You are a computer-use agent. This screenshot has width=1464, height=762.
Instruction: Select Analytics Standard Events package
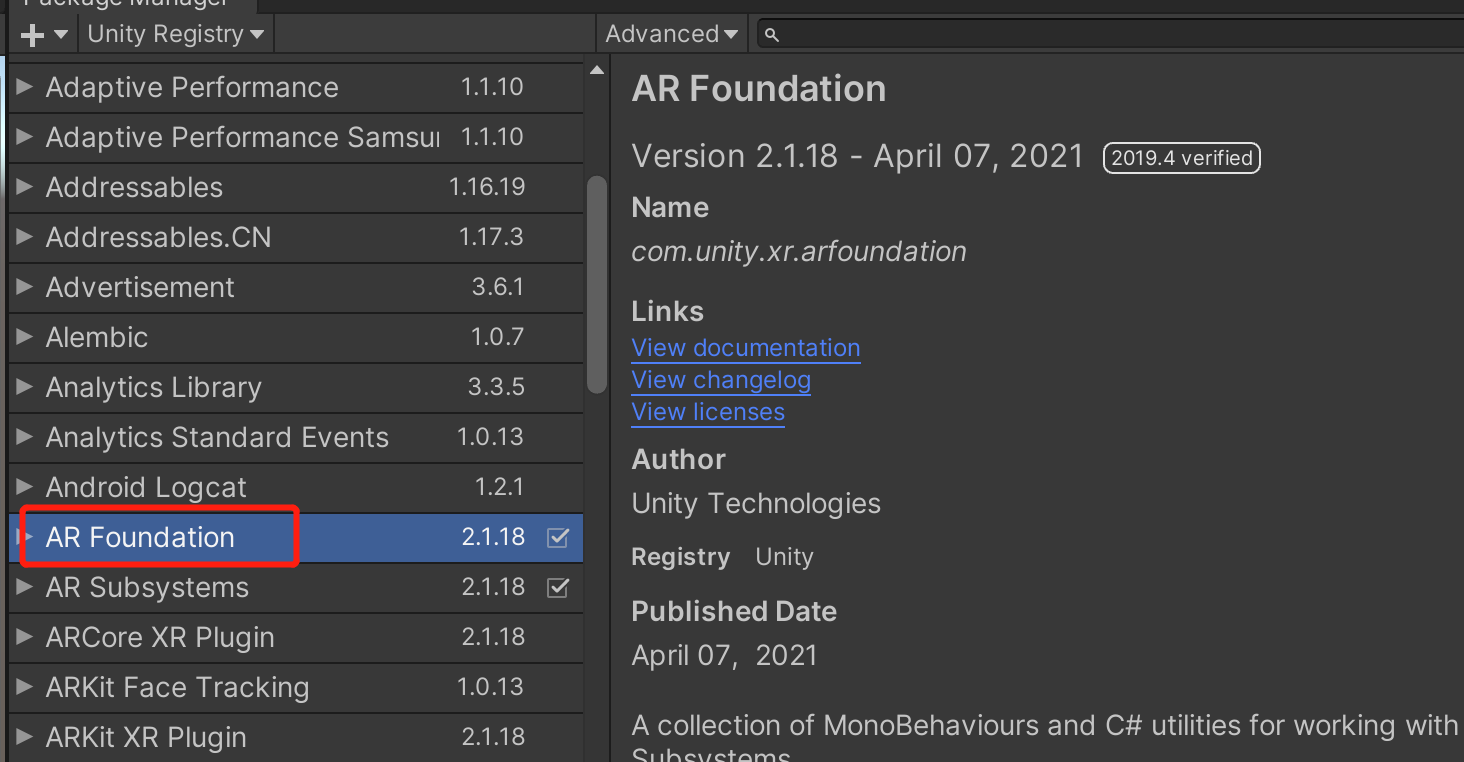pos(217,437)
